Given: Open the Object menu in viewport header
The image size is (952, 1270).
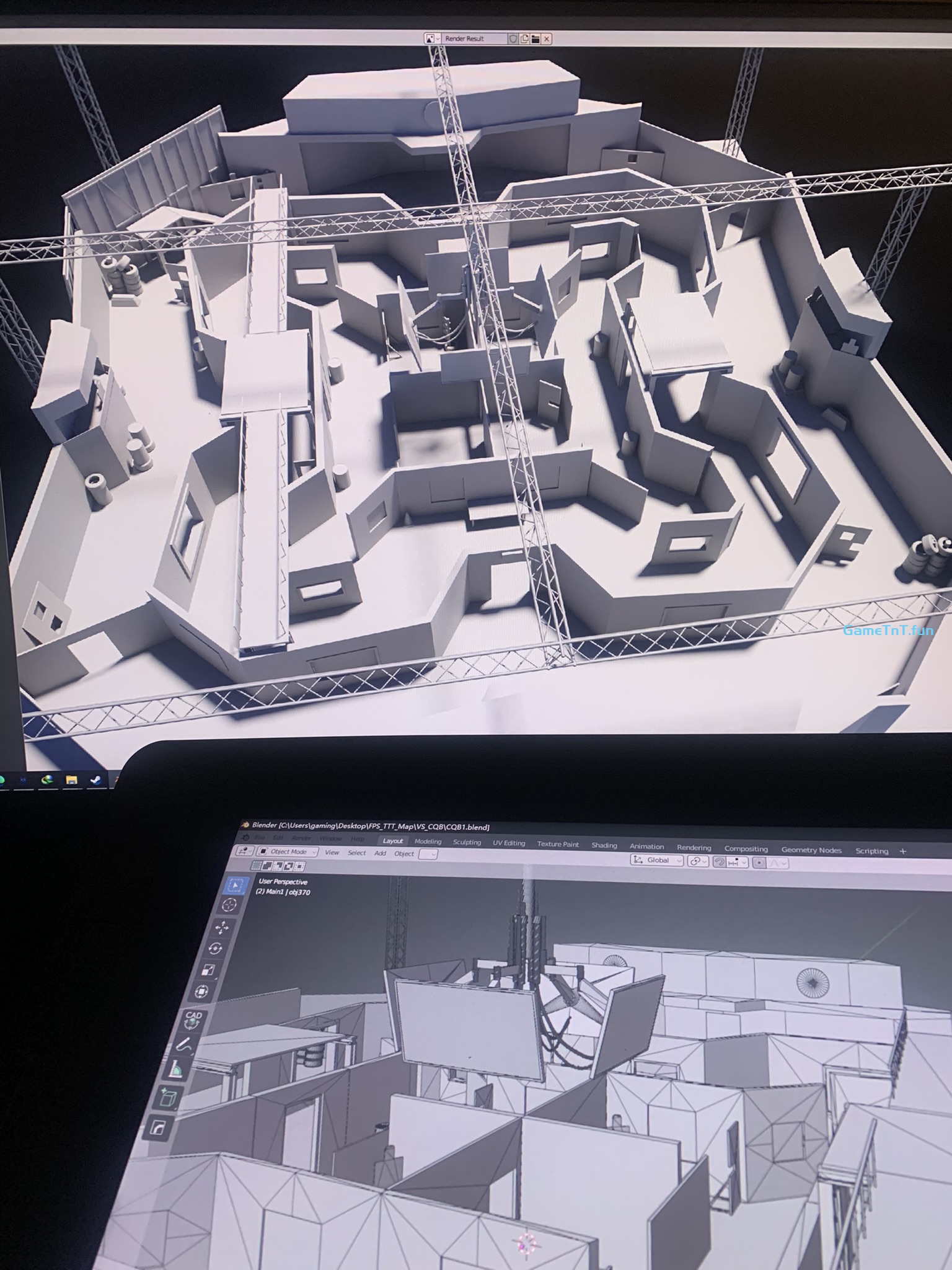Looking at the screenshot, I should tap(404, 853).
